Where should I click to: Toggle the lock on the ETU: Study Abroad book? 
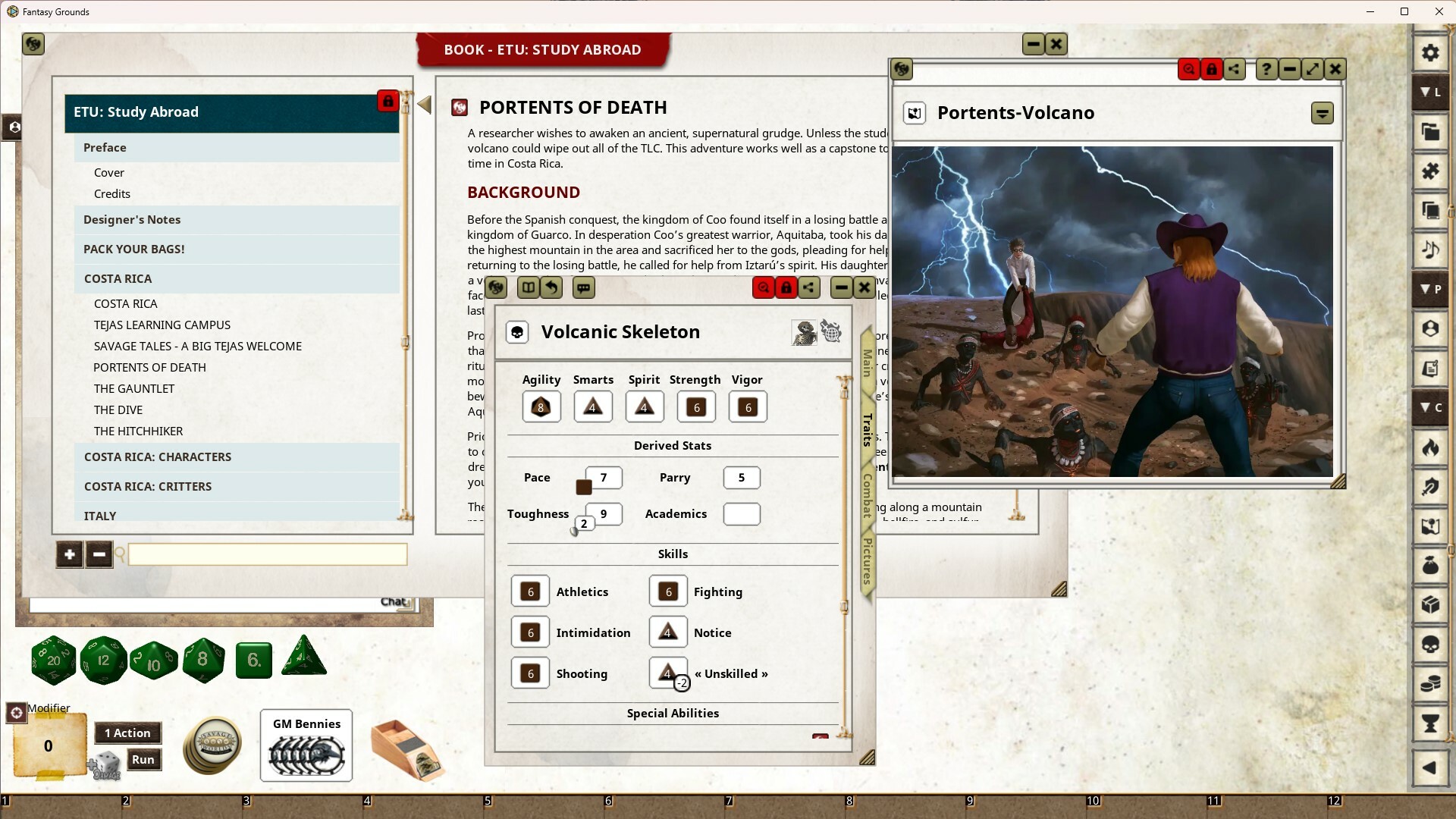388,101
